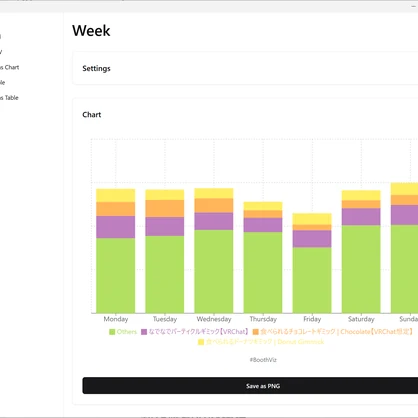Click the purple segment of the Monday bar
Screen dimensions: 418x418
click(x=116, y=227)
